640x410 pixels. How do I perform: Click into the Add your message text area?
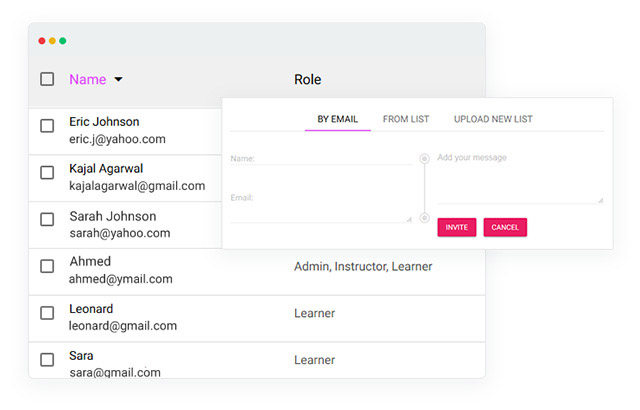pyautogui.click(x=518, y=178)
